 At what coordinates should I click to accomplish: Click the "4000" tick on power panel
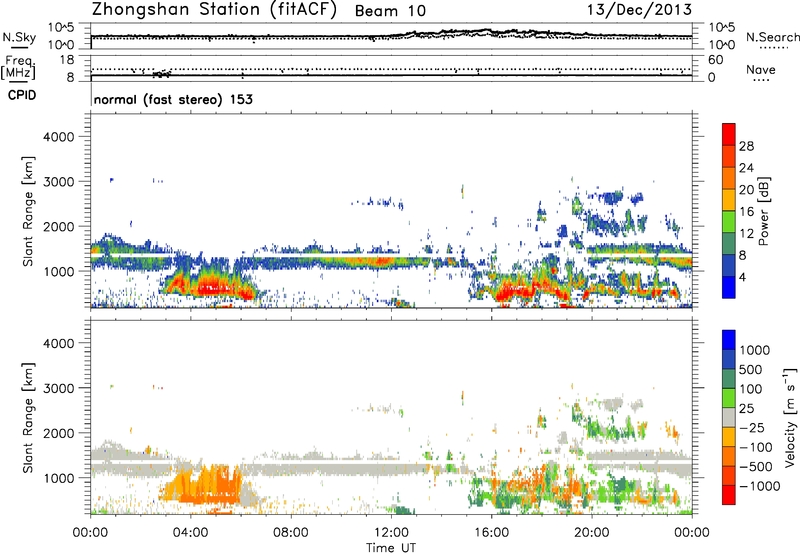pyautogui.click(x=58, y=137)
